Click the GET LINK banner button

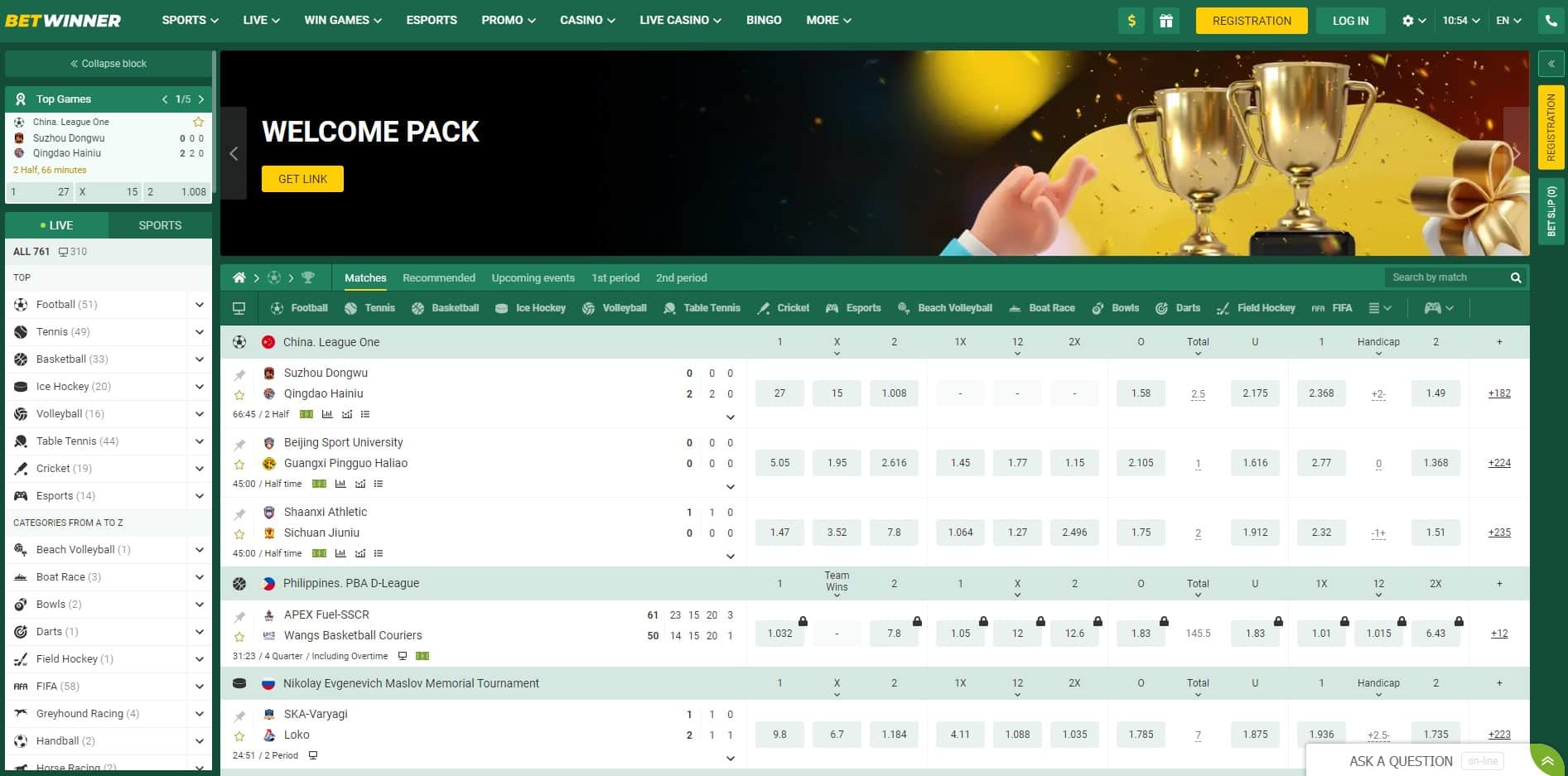point(302,179)
